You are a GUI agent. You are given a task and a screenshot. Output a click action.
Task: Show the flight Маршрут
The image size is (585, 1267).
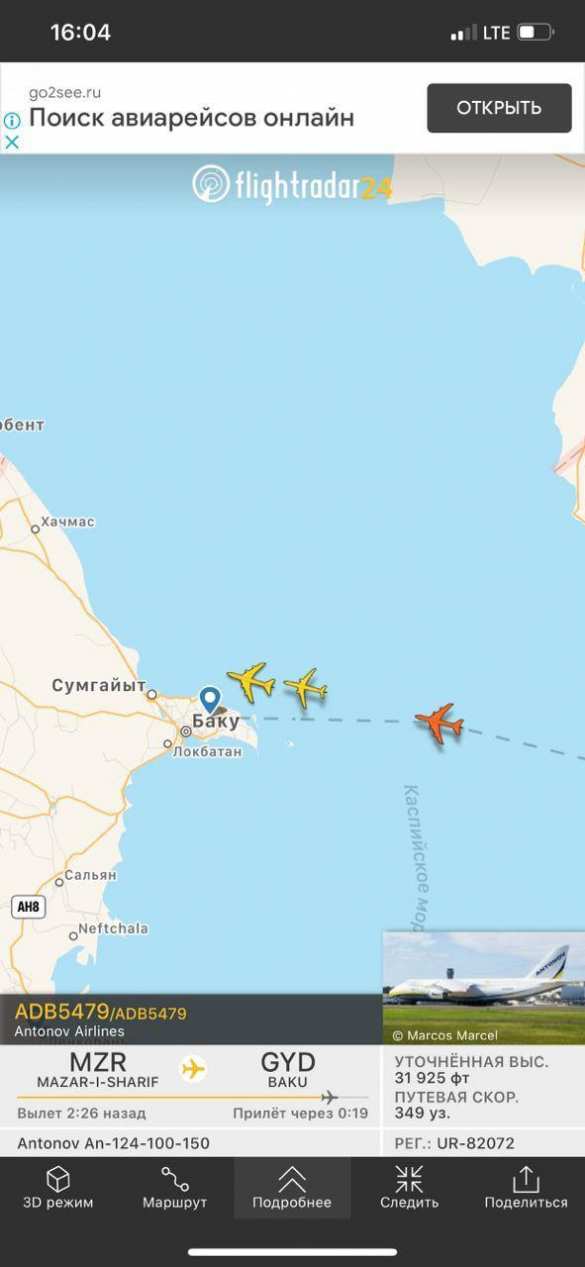(x=175, y=1188)
